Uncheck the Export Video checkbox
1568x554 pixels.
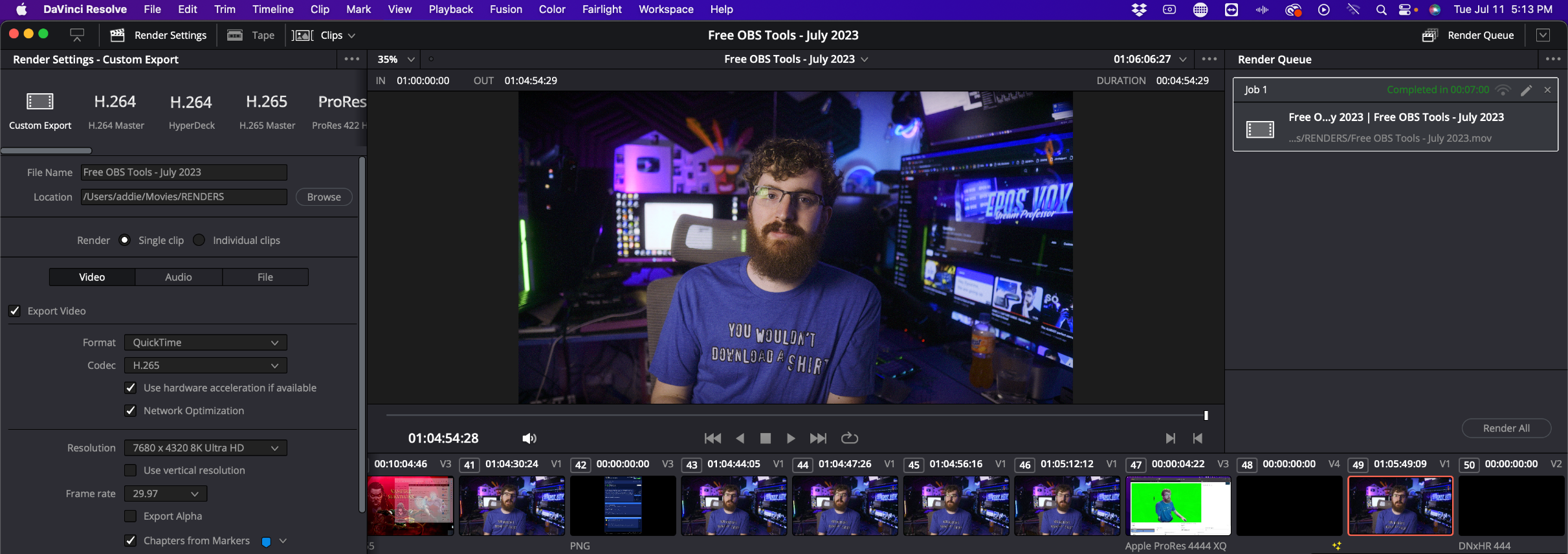click(x=14, y=311)
